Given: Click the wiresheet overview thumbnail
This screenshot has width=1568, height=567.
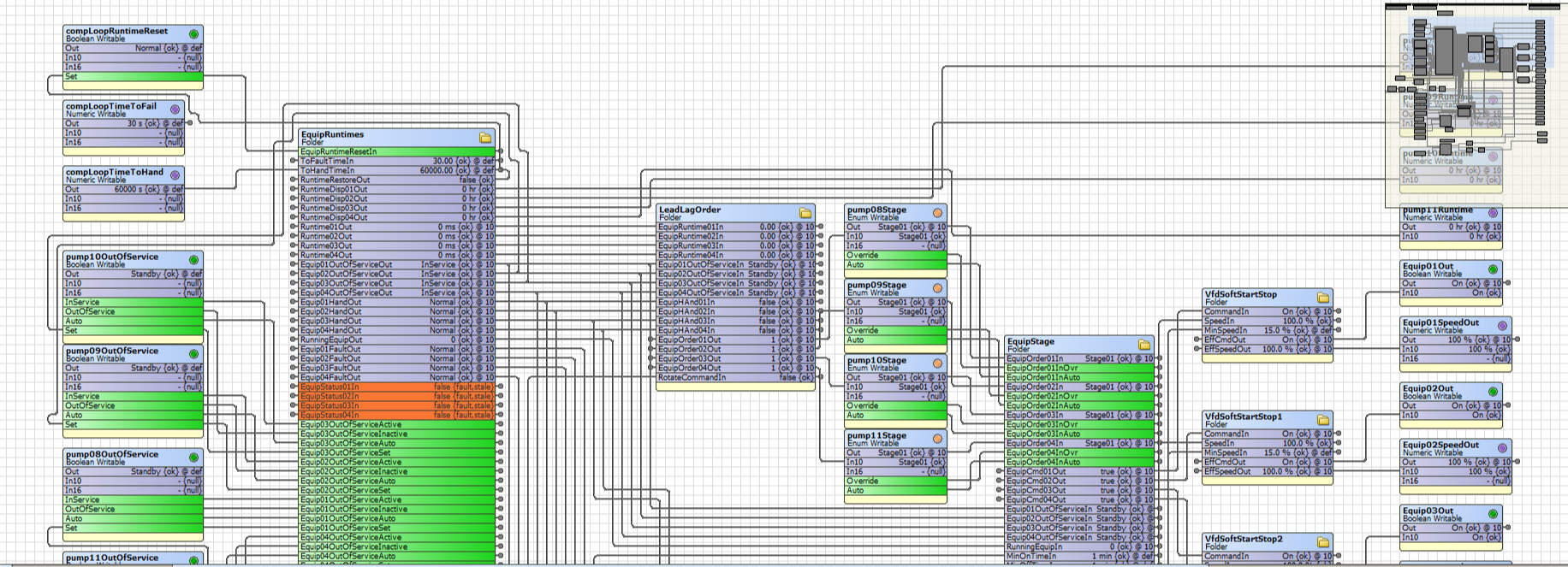Looking at the screenshot, I should click(x=1476, y=104).
